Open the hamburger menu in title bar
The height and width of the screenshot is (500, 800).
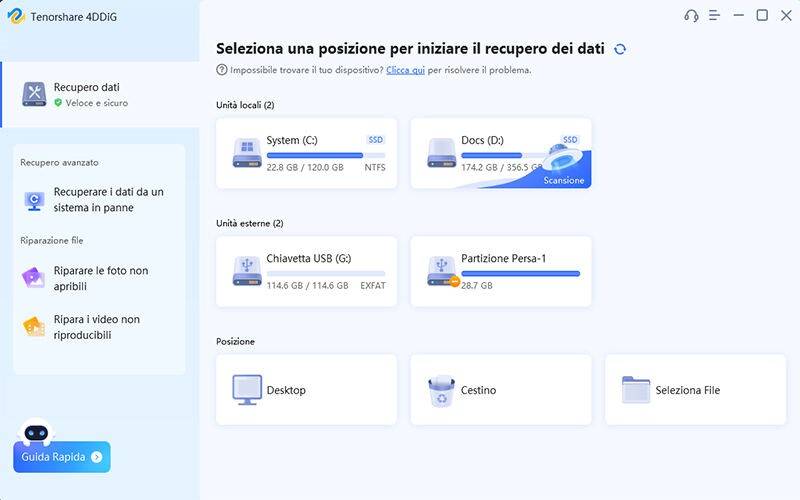pyautogui.click(x=714, y=15)
